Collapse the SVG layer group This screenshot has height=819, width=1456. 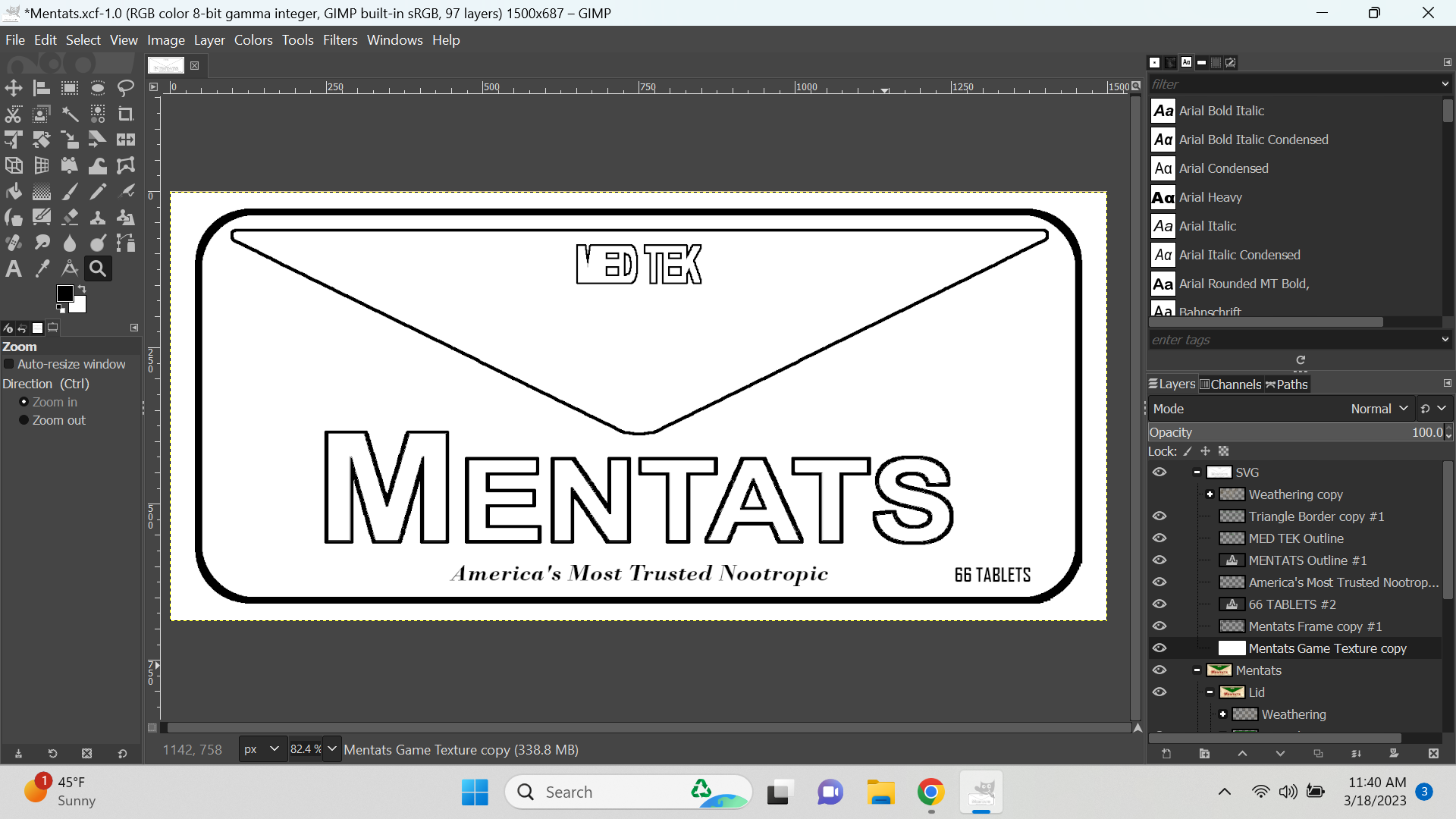(x=1197, y=472)
